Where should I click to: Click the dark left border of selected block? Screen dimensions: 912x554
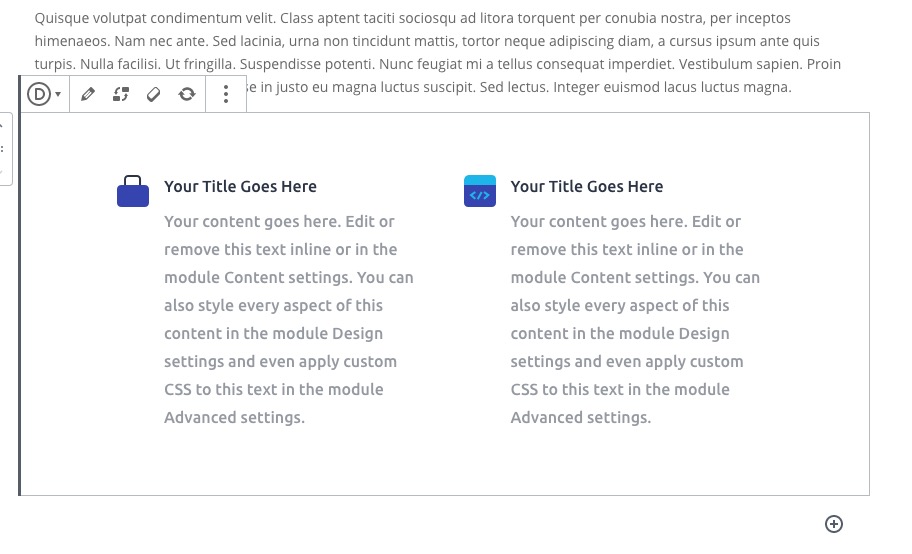tap(19, 300)
